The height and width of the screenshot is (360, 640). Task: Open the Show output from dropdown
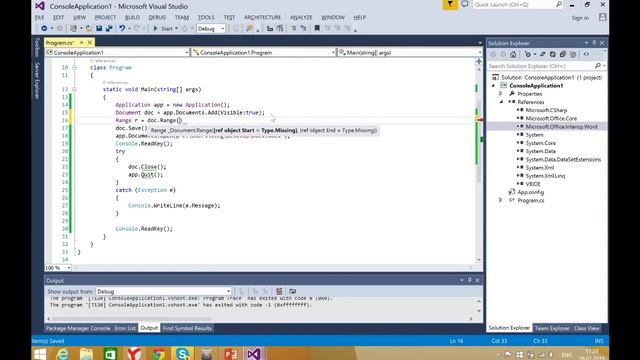[164, 291]
